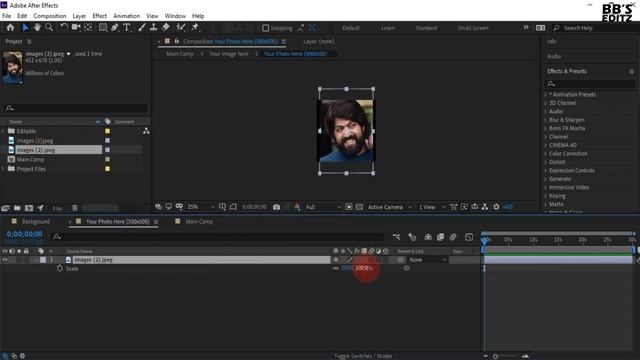Image resolution: width=640 pixels, height=360 pixels.
Task: Click the new composition icon in Project panel
Action: pos(29,208)
